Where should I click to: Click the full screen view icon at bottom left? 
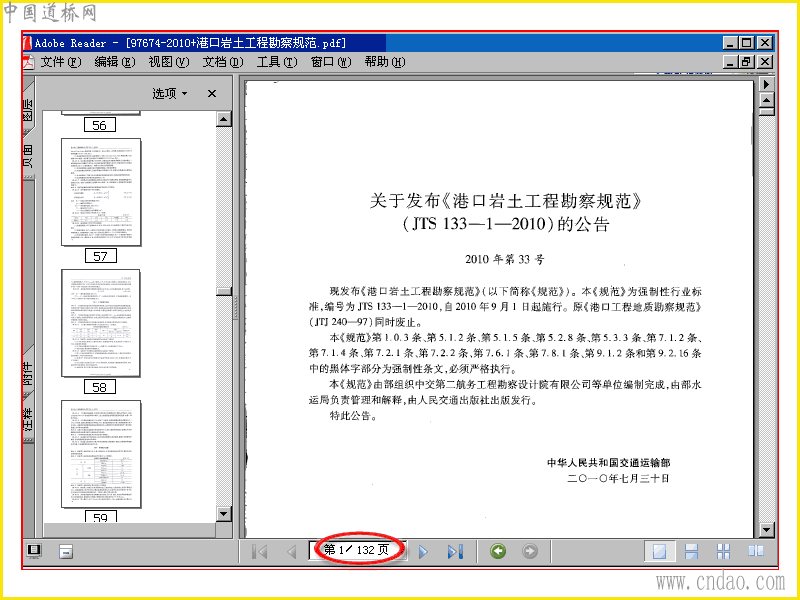(x=34, y=551)
